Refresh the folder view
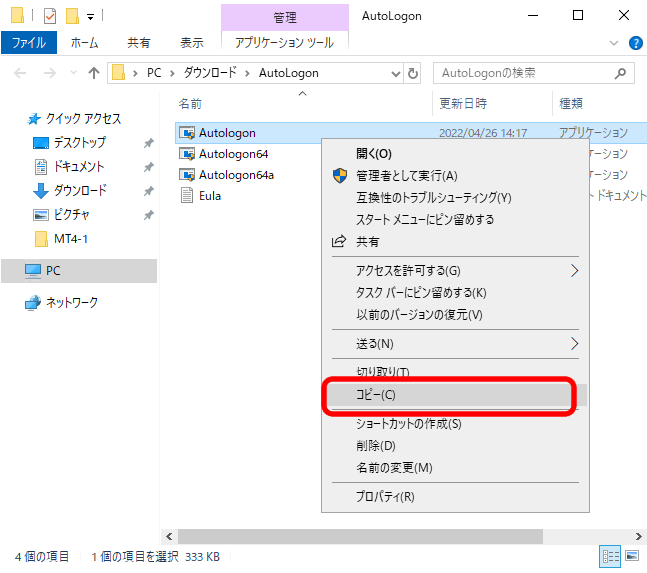Image resolution: width=647 pixels, height=573 pixels. [x=412, y=73]
